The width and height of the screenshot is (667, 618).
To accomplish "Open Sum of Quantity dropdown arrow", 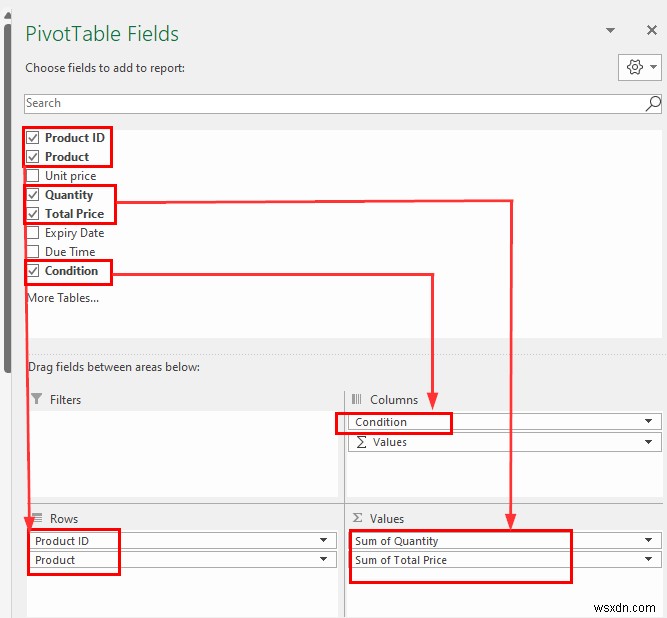I will pos(648,541).
